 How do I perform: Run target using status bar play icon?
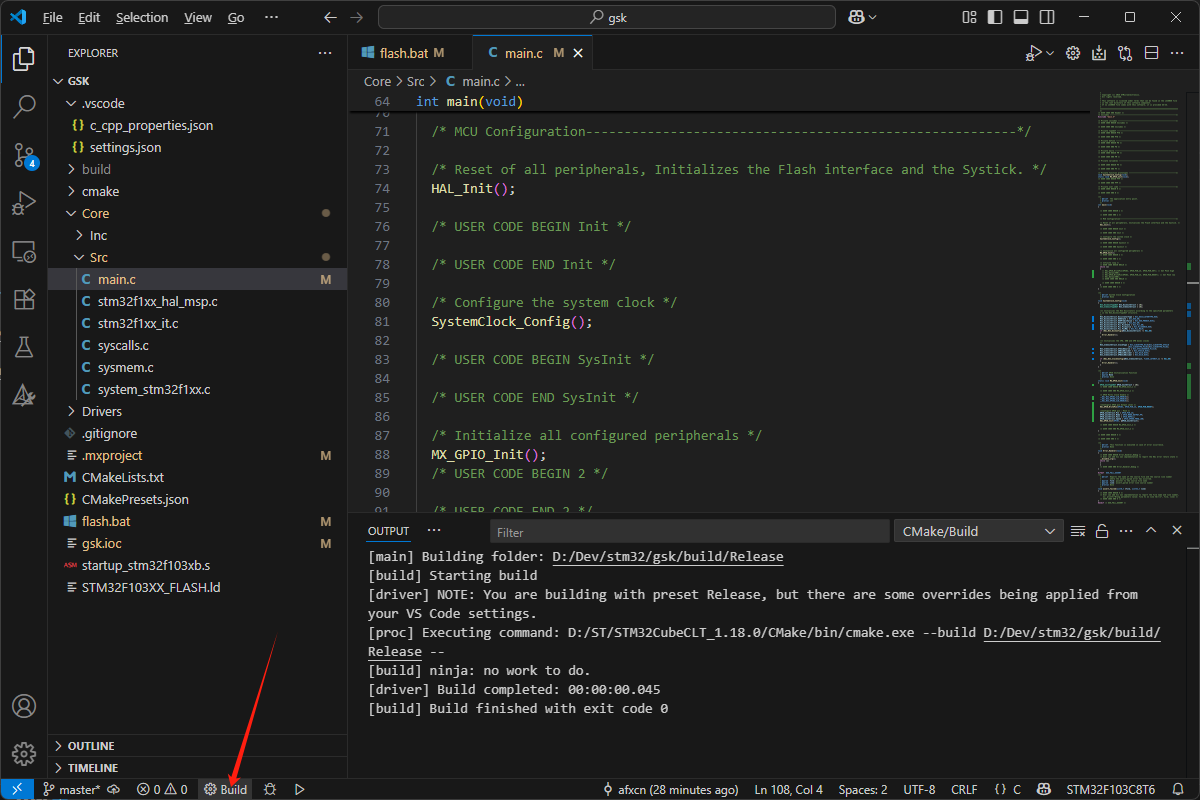299,789
